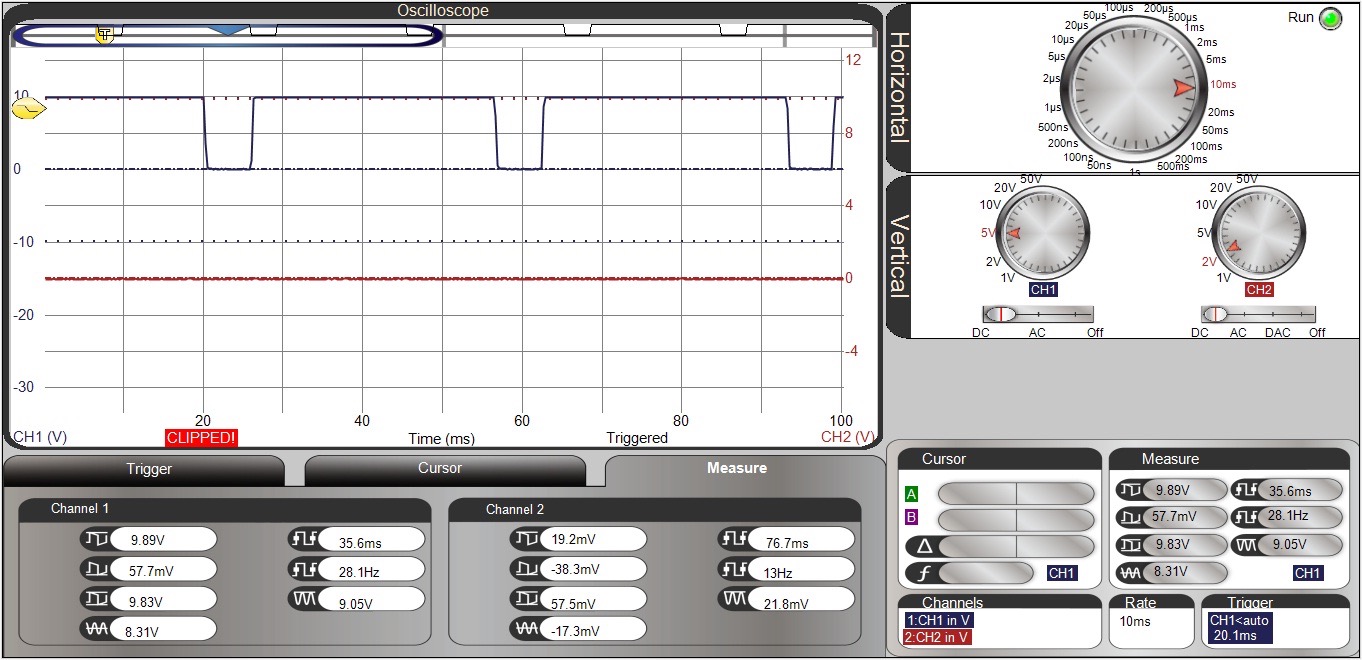This screenshot has height=660, width=1362.
Task: Click the 10ms Rate value
Action: click(1134, 621)
